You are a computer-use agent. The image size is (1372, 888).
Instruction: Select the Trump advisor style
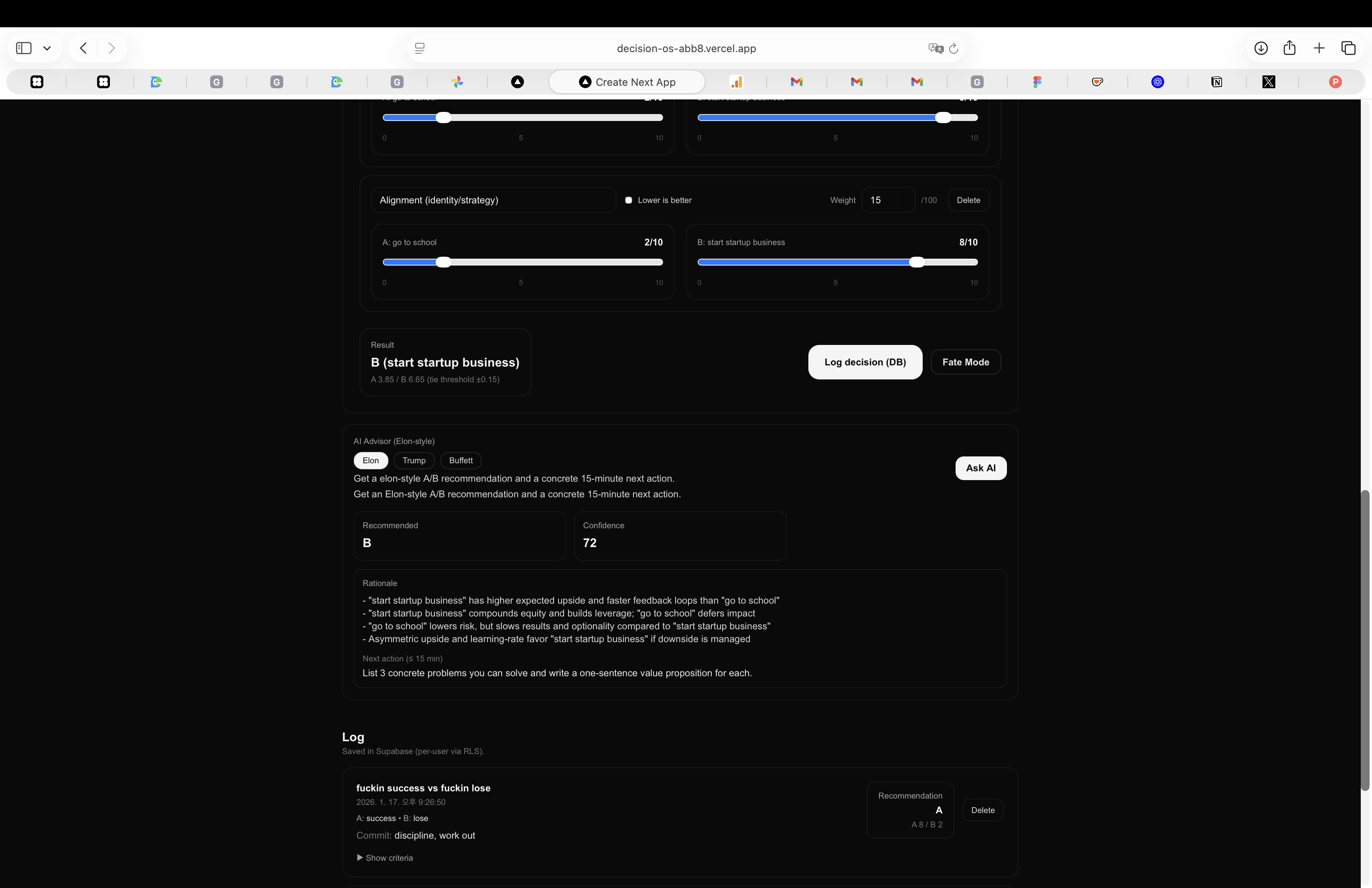(x=414, y=460)
